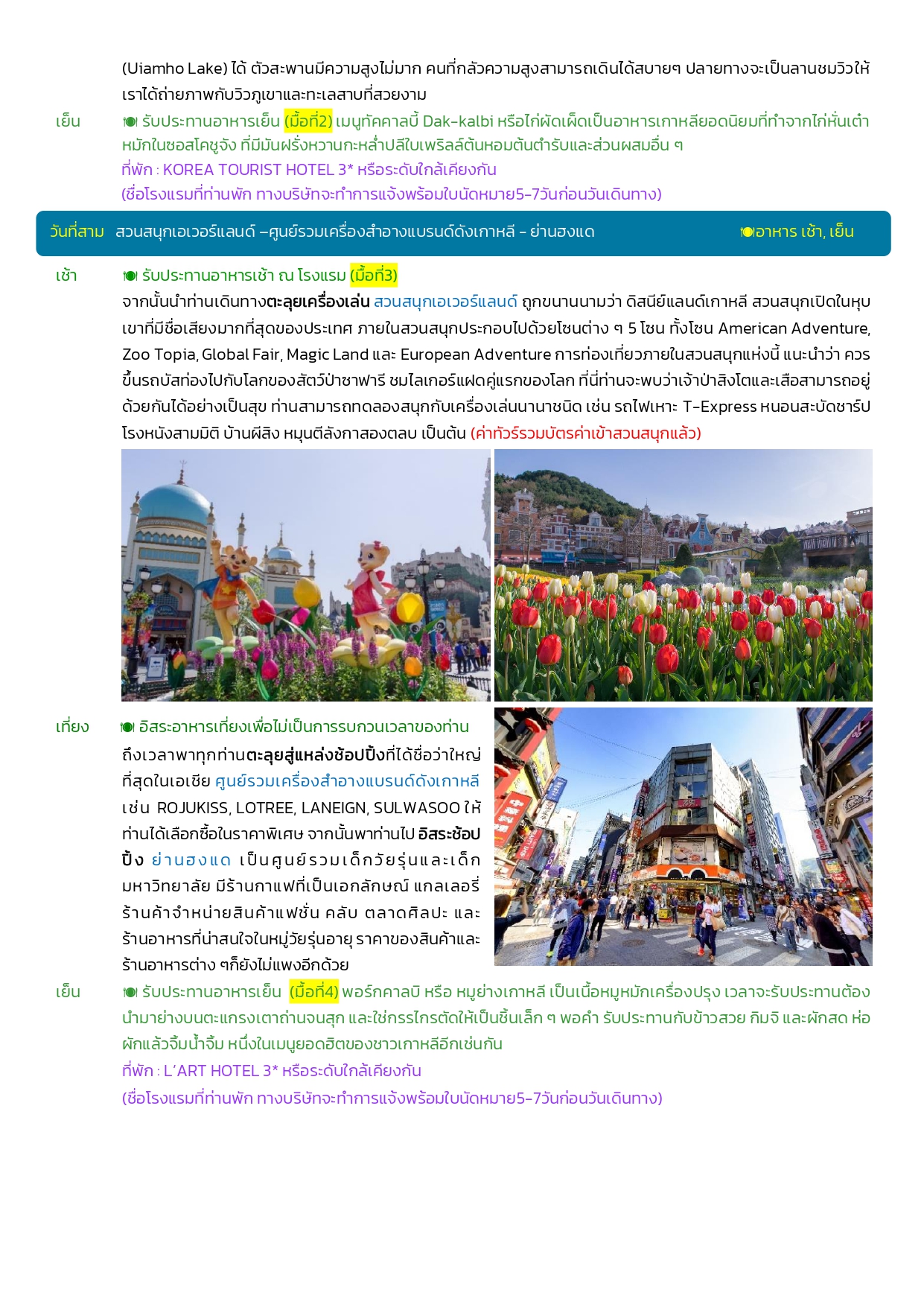The image size is (924, 1307).
Task: Click the "เย็น" label beside the มื้อที่2 line
Action: 68,121
